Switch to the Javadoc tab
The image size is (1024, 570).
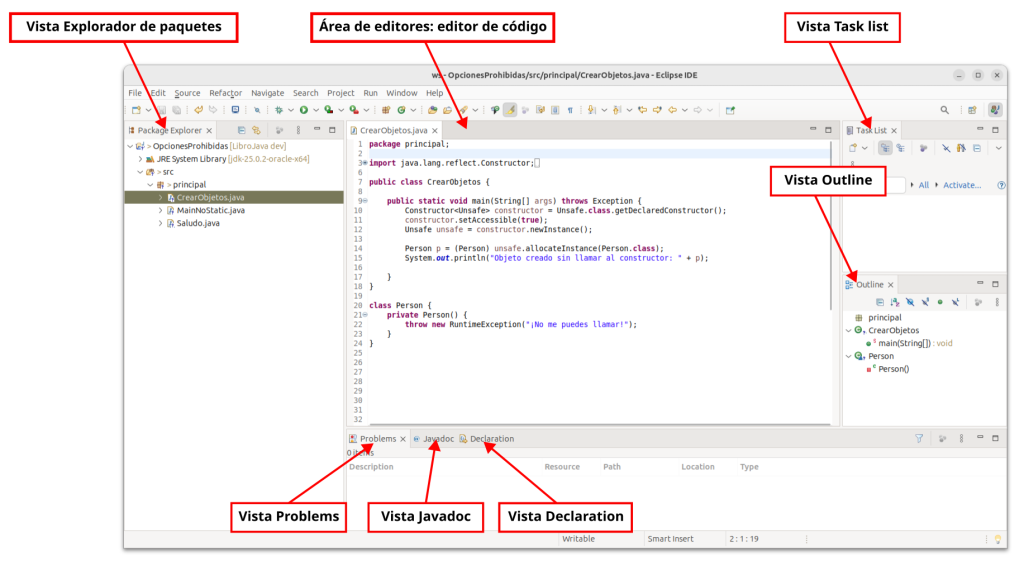tap(438, 439)
